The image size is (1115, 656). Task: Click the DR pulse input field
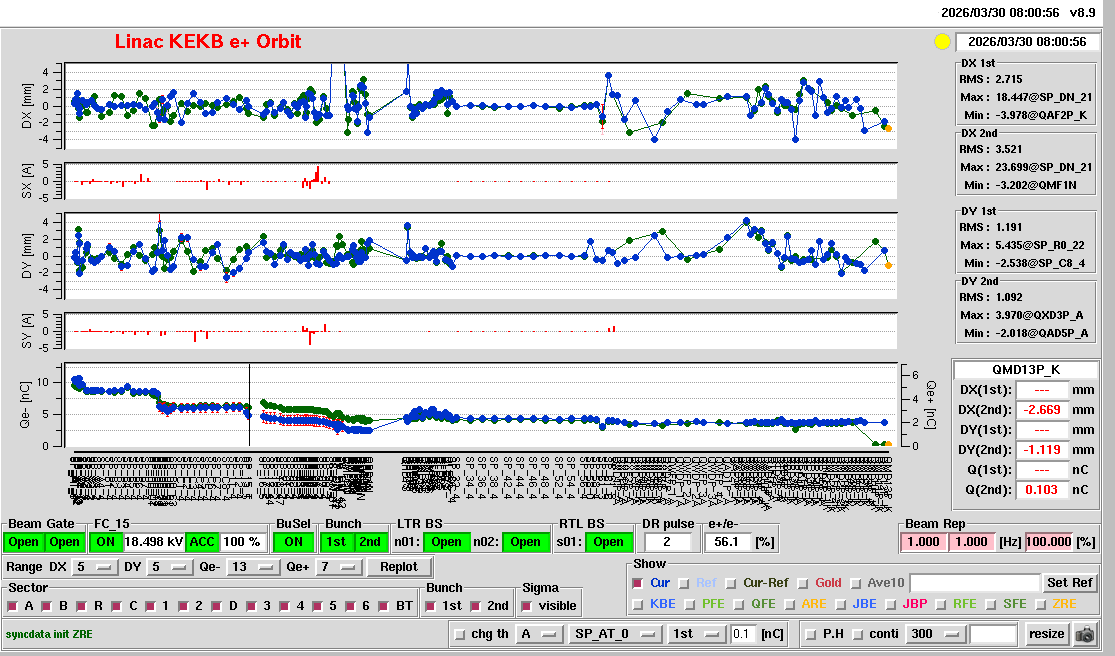pyautogui.click(x=669, y=541)
